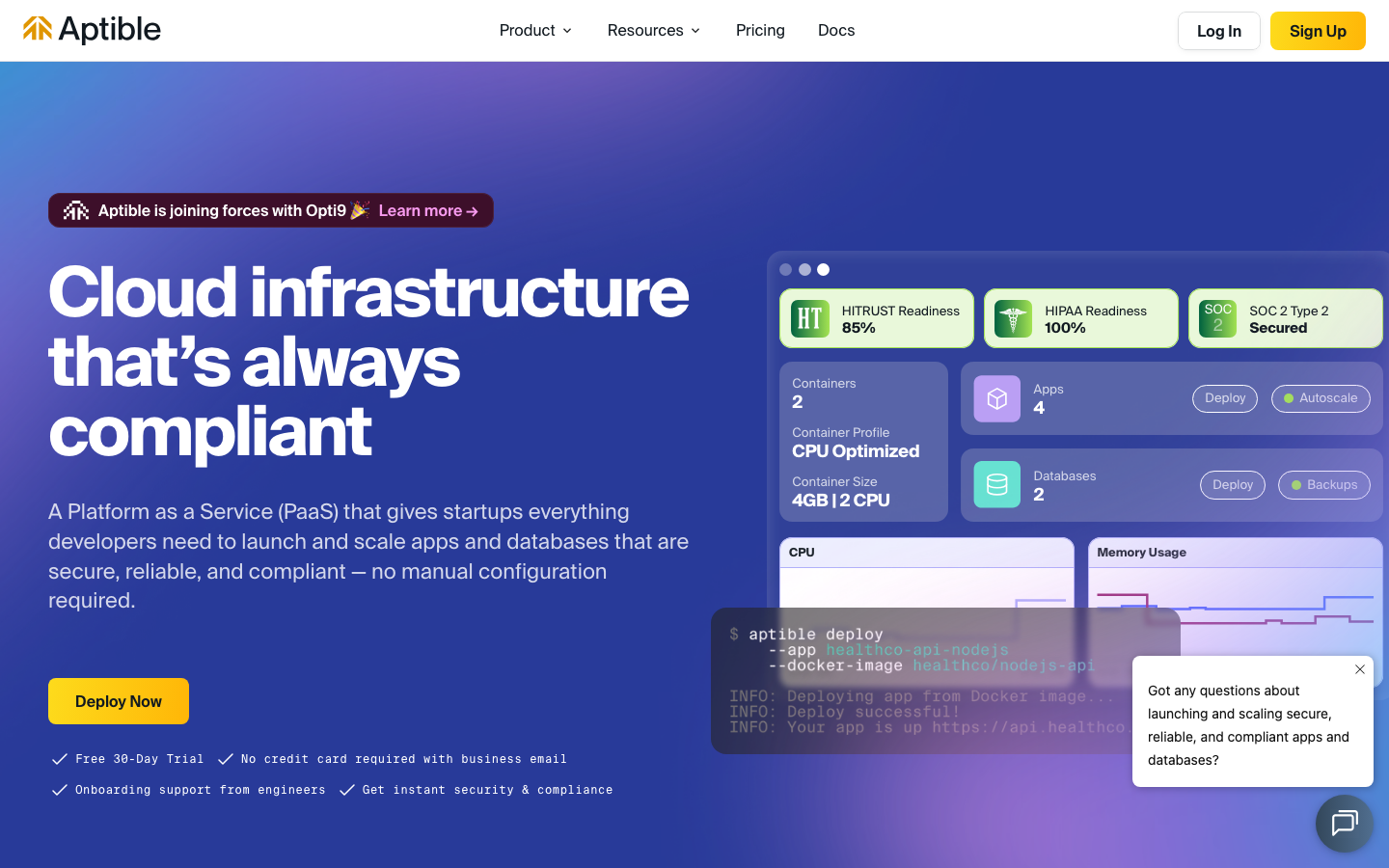
Task: Follow the Learn more link in banner
Action: (428, 210)
